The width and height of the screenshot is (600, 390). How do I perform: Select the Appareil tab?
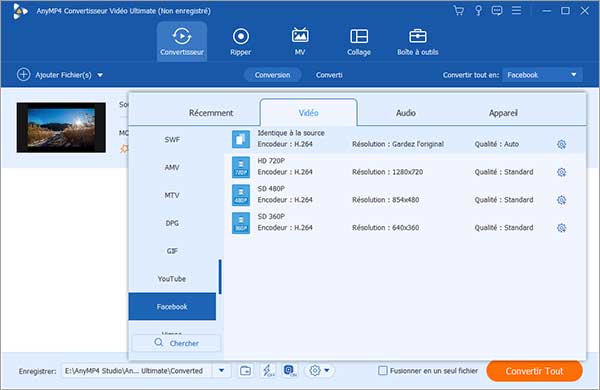click(503, 113)
